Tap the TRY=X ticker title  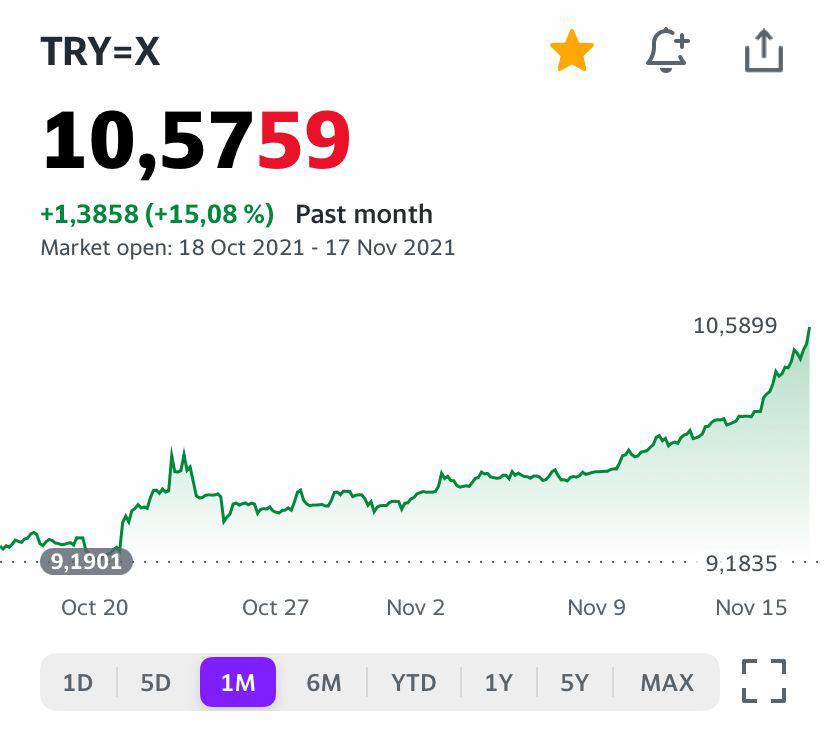click(x=100, y=52)
